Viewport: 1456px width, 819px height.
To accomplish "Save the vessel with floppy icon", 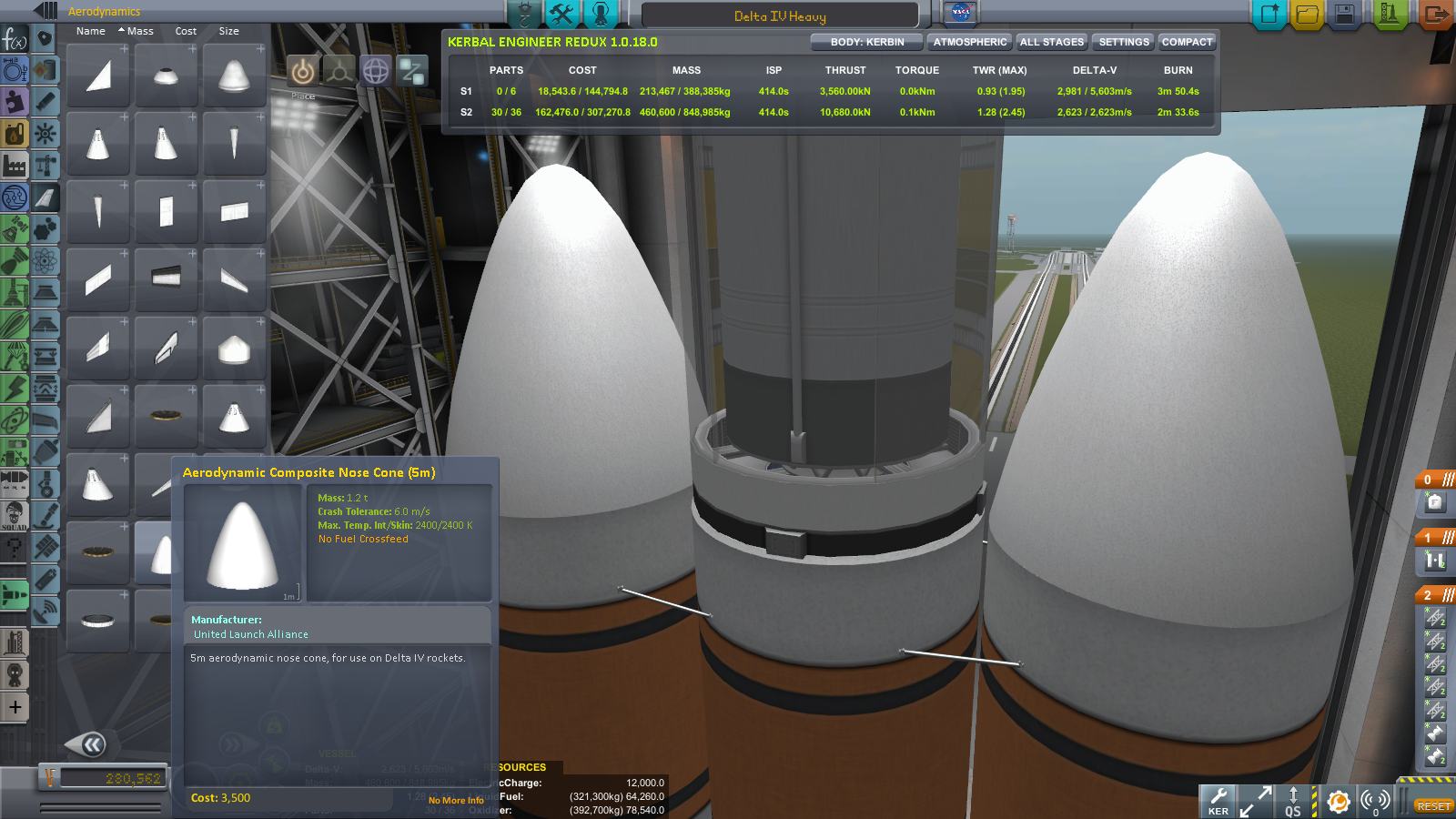I will [x=1345, y=15].
